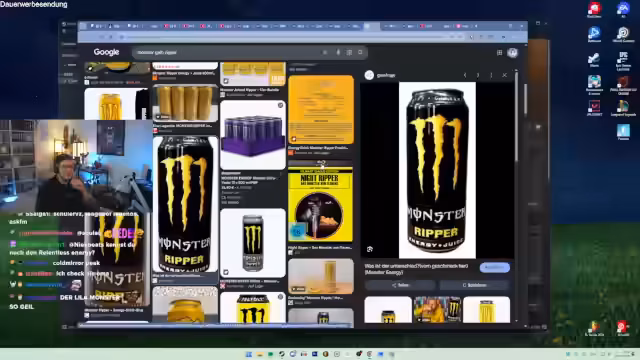Show previous image in preview panel

point(465,75)
